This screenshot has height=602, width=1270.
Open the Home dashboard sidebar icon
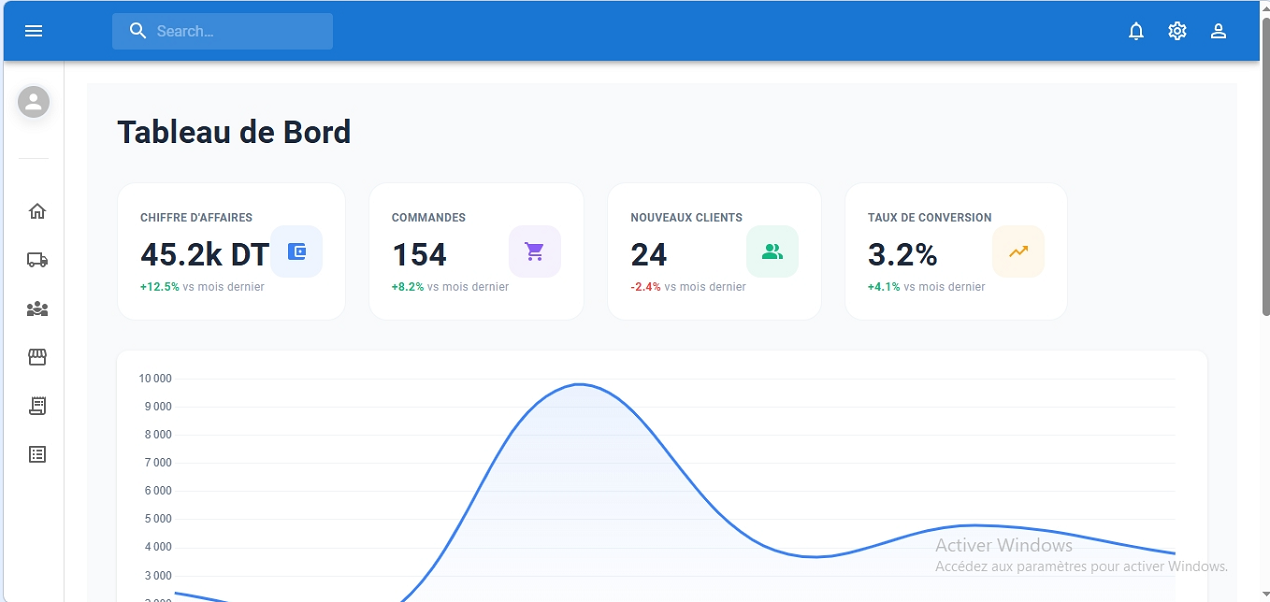(x=37, y=211)
